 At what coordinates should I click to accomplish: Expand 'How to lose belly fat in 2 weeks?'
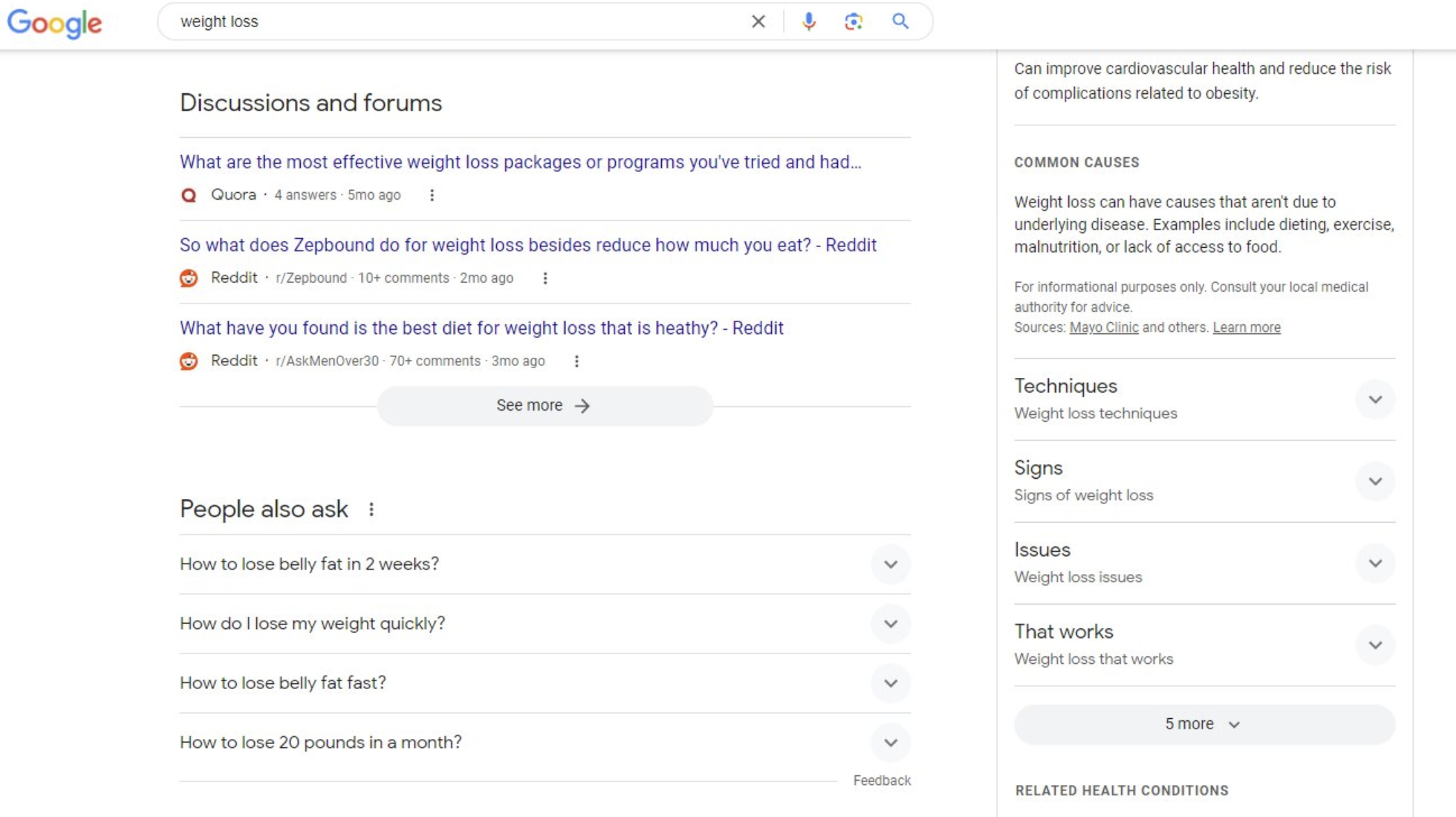pos(891,564)
